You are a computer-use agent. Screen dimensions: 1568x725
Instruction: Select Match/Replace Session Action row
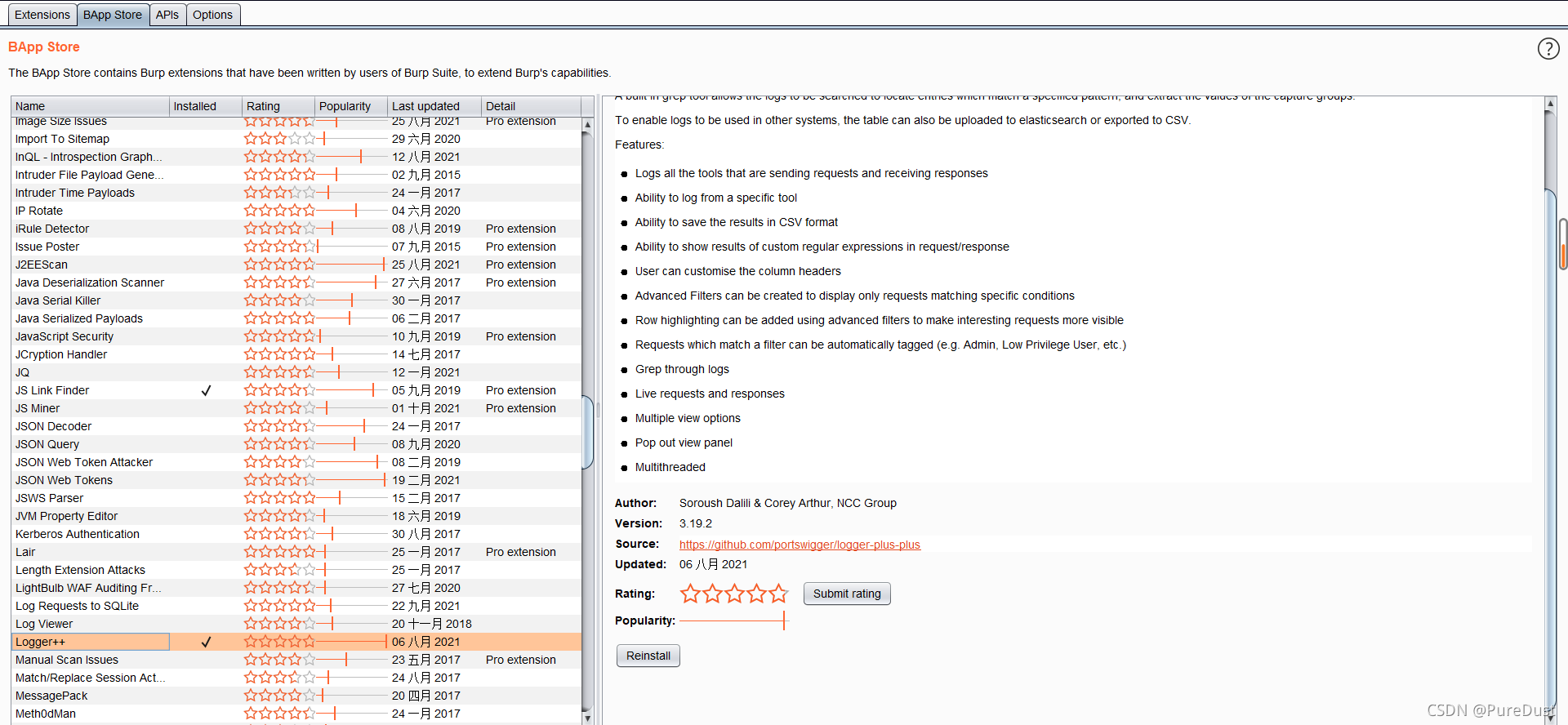pos(297,678)
